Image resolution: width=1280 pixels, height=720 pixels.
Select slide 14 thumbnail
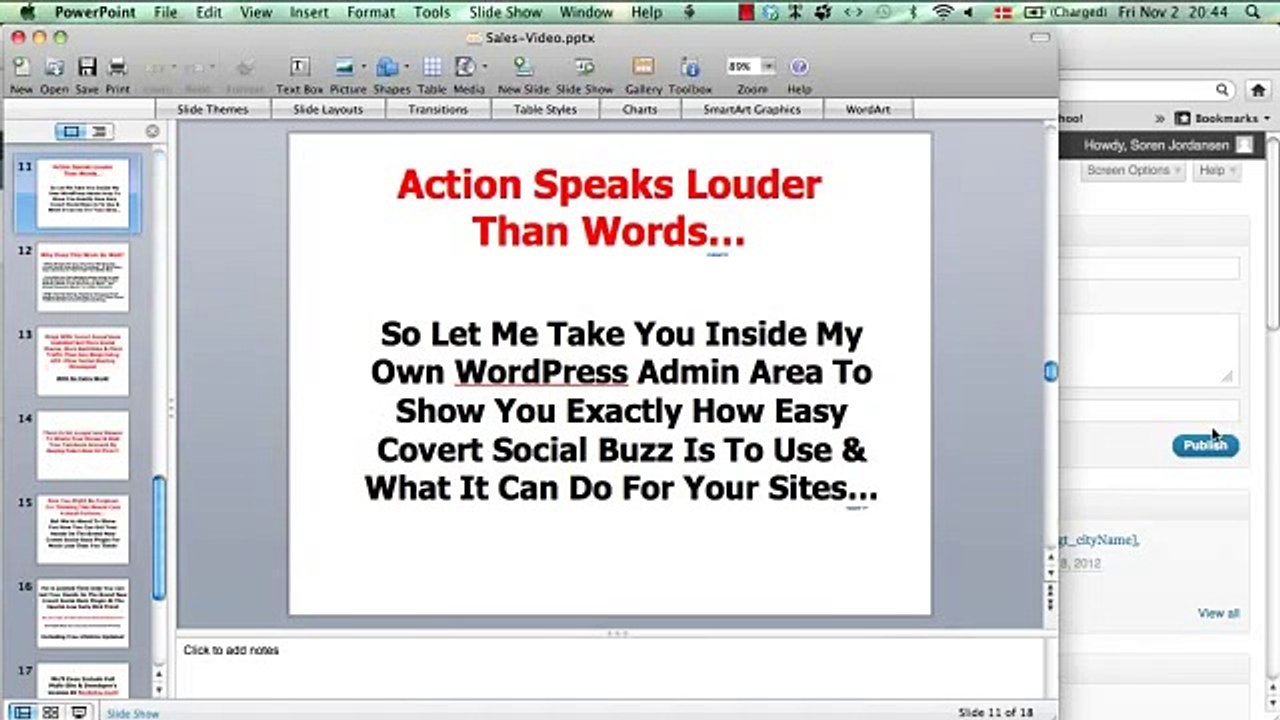[x=83, y=445]
